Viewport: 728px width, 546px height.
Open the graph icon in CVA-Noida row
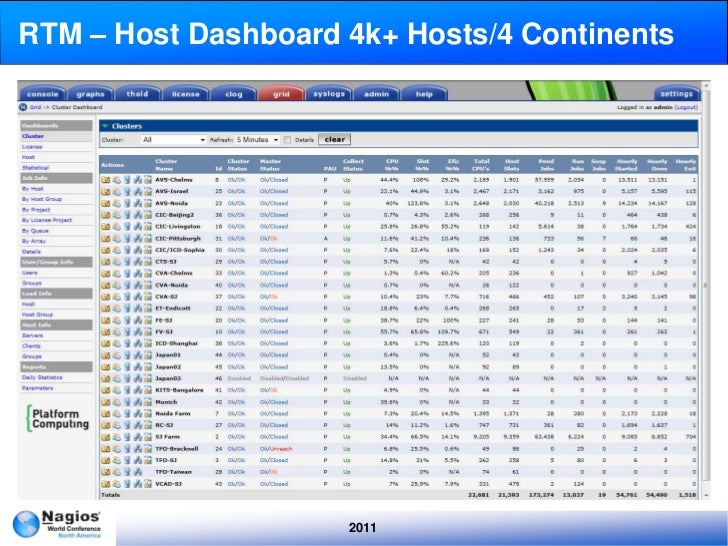(148, 285)
